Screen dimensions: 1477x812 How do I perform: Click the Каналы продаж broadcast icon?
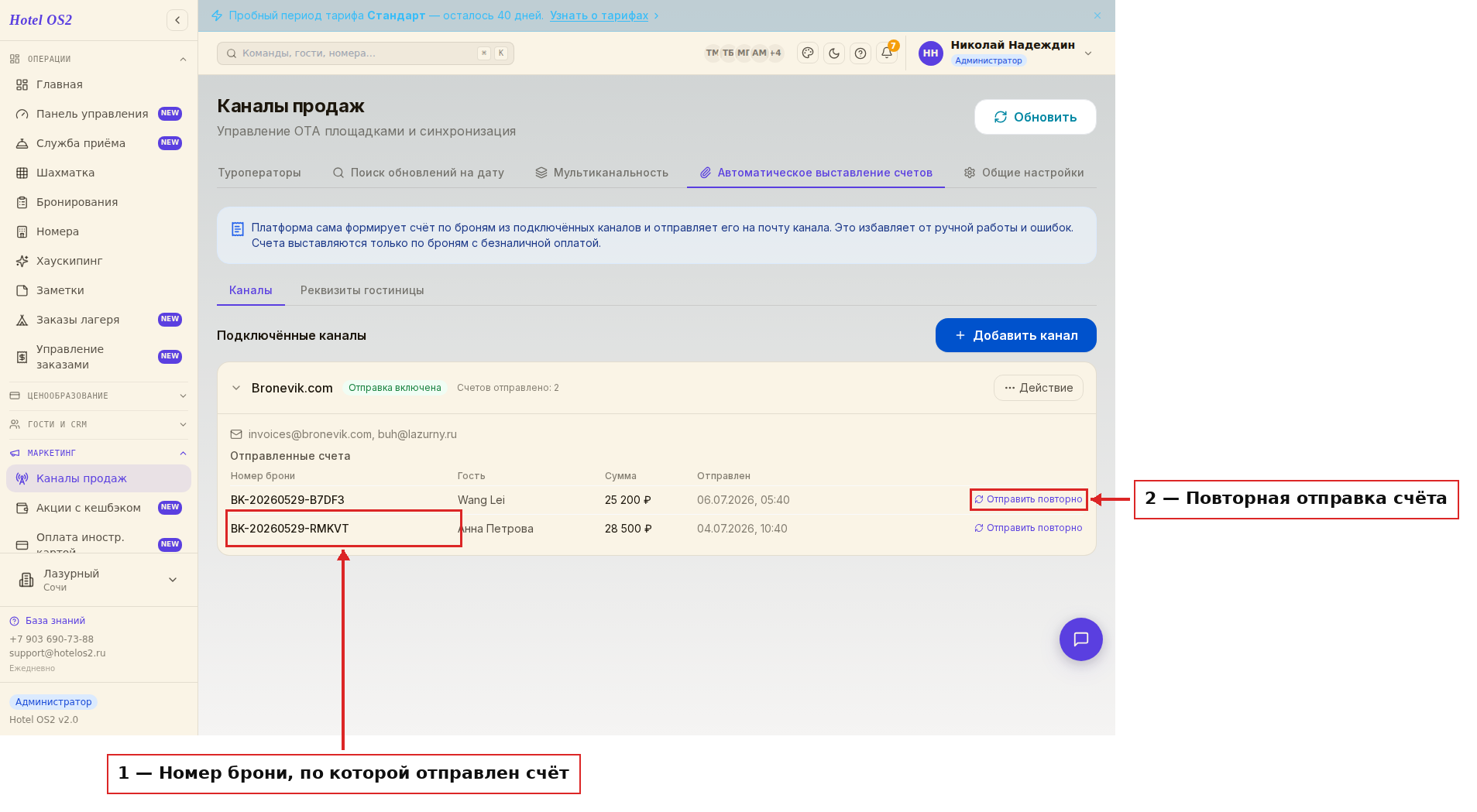22,478
